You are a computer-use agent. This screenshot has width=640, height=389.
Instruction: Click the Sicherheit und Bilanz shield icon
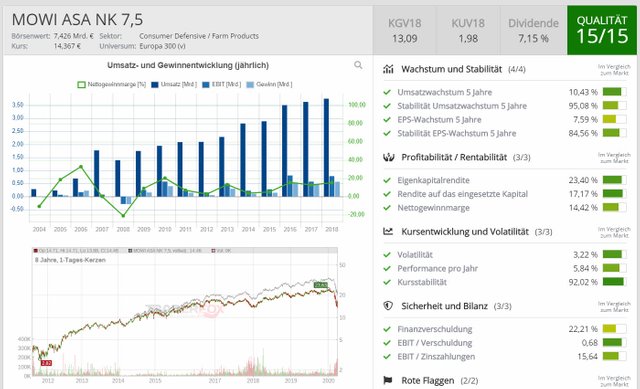[388, 306]
